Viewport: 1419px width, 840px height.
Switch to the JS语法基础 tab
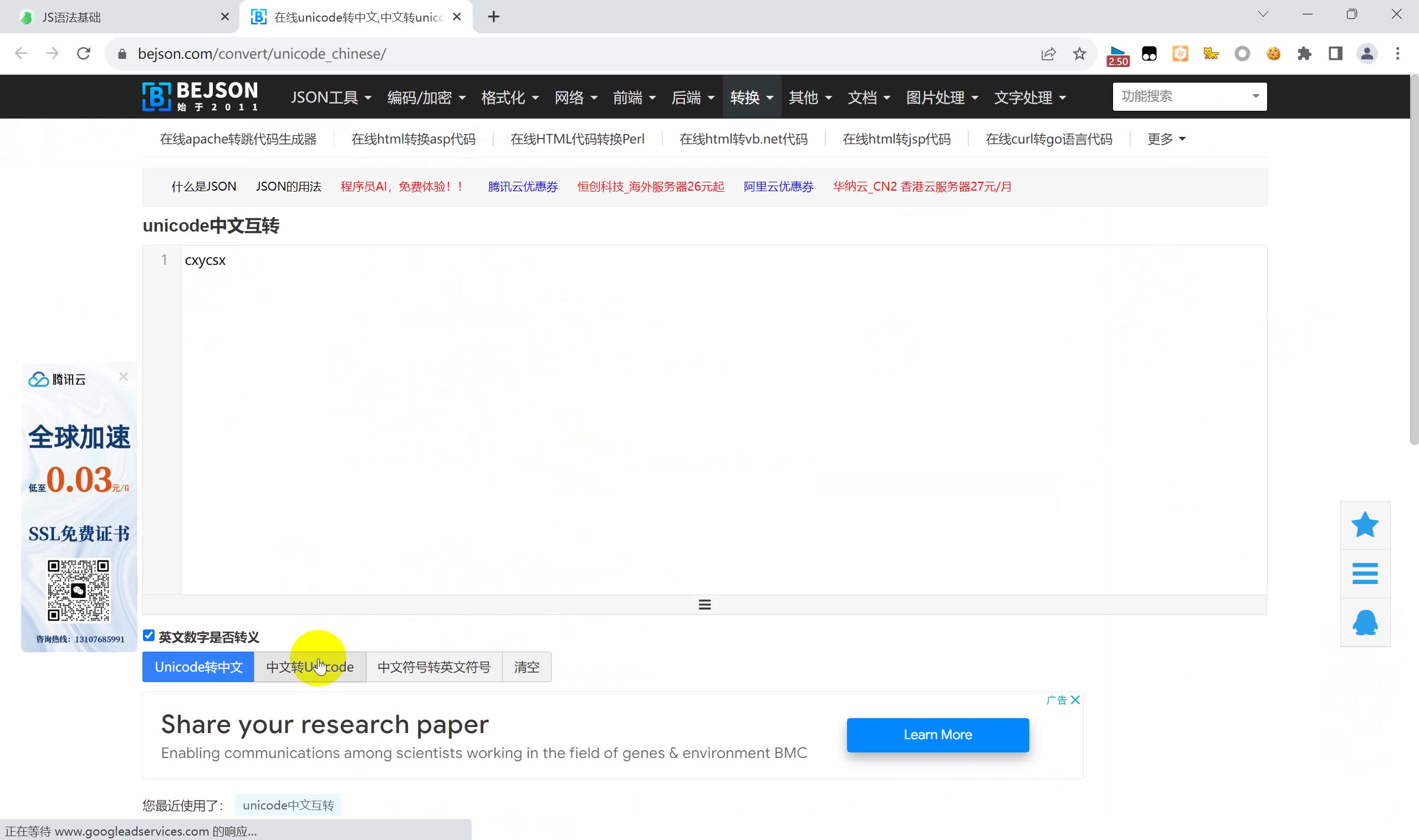coord(119,17)
